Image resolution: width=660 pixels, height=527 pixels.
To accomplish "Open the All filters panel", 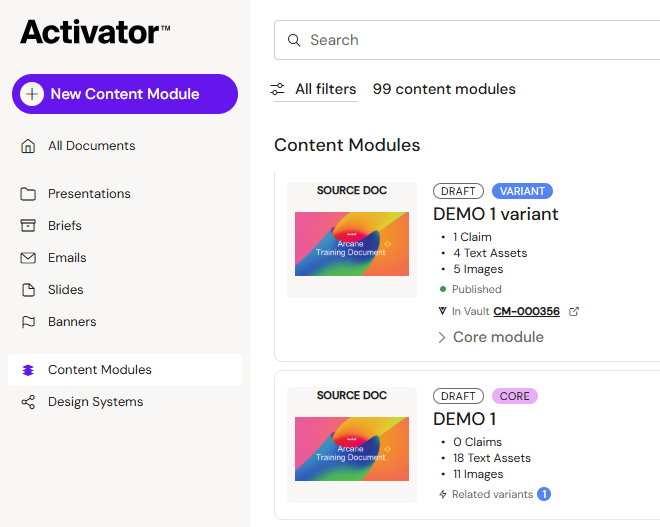I will [x=314, y=89].
